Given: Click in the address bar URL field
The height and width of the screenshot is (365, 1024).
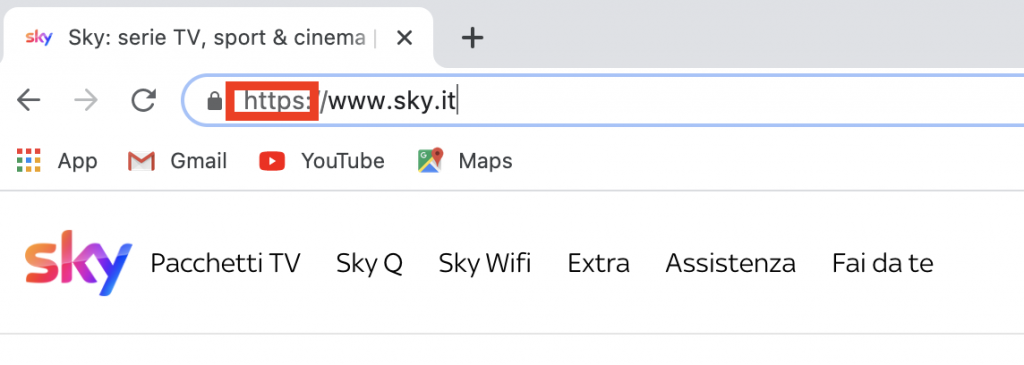Looking at the screenshot, I should coord(607,101).
